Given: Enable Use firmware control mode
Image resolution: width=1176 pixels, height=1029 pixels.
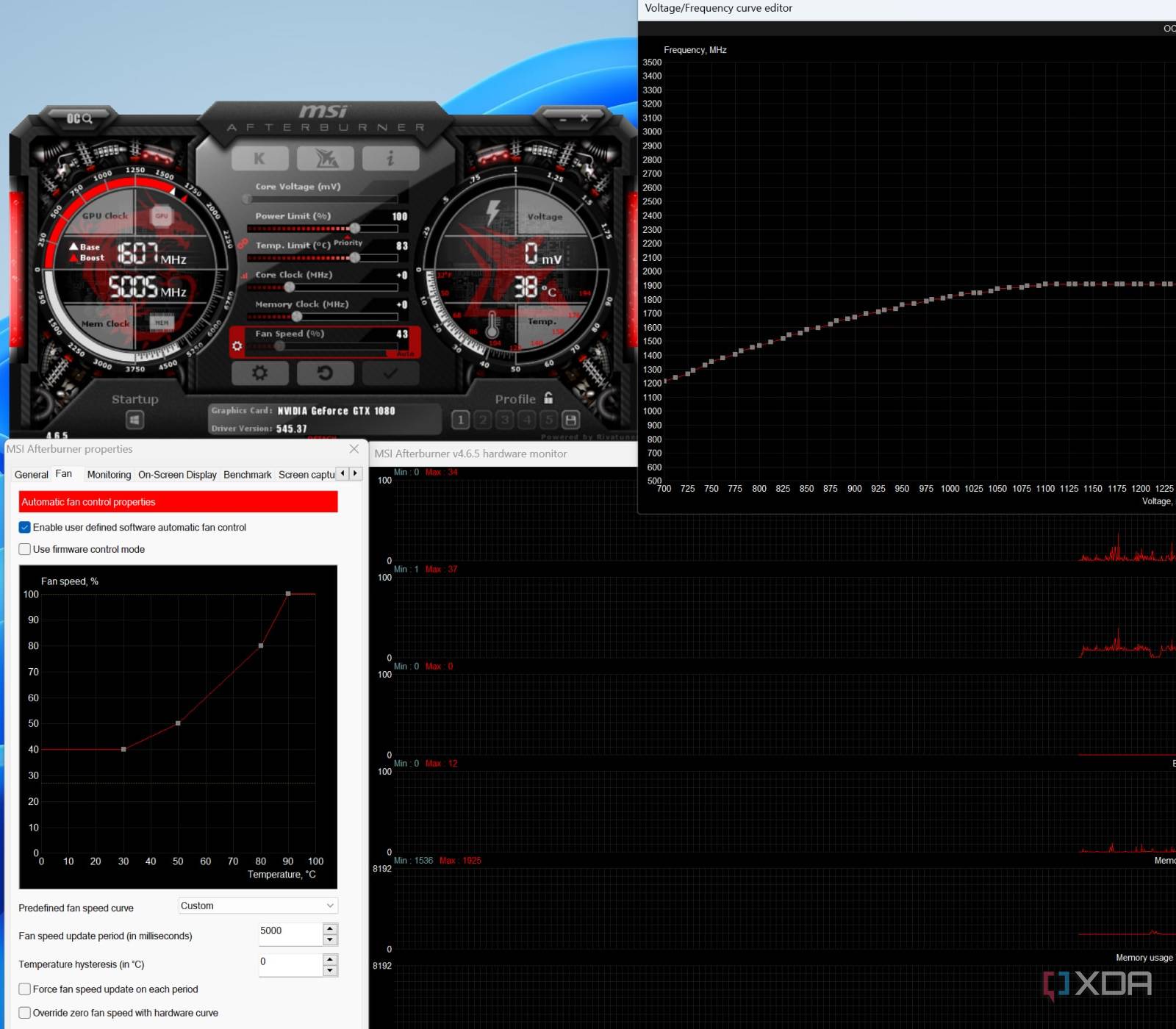Looking at the screenshot, I should 25,549.
